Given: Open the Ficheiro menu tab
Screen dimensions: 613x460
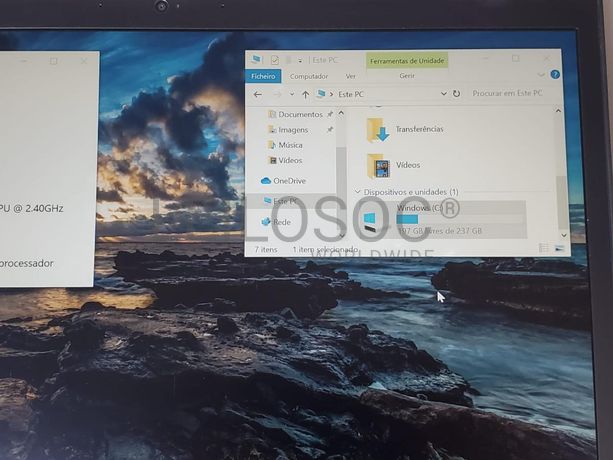Looking at the screenshot, I should tap(263, 76).
